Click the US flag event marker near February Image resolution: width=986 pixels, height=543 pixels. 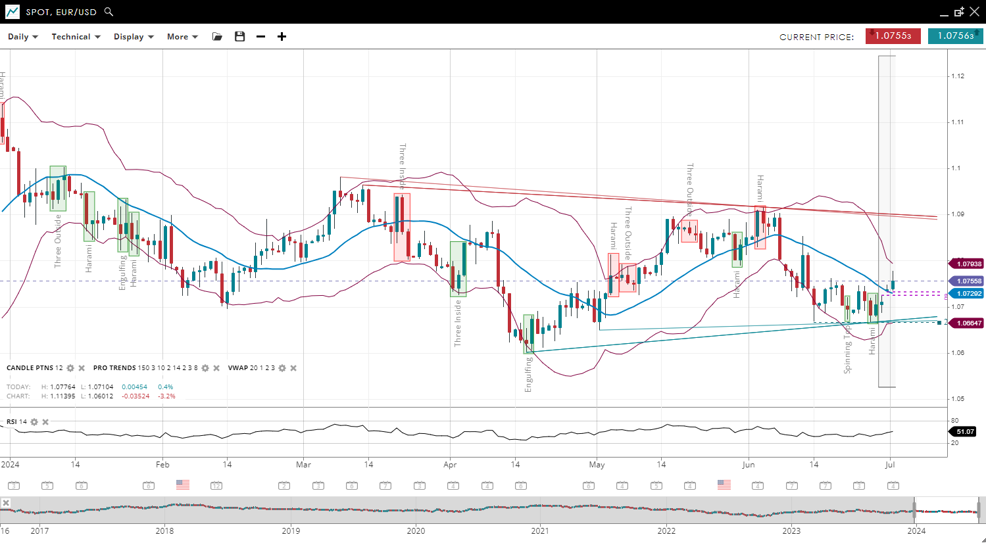point(182,485)
